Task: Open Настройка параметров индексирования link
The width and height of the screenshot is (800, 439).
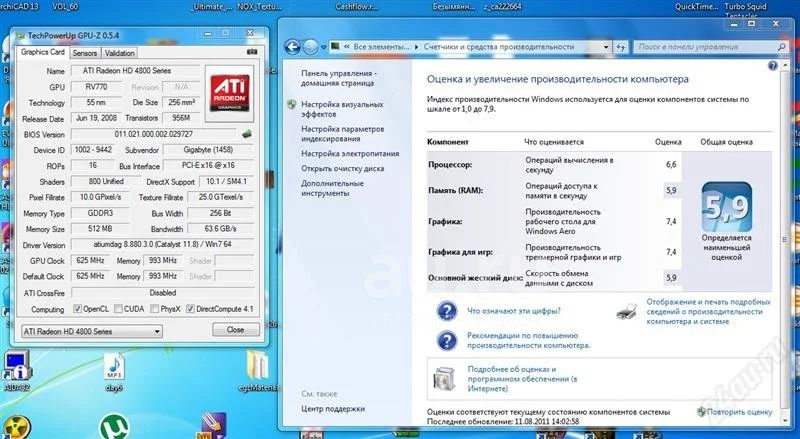Action: pos(343,134)
